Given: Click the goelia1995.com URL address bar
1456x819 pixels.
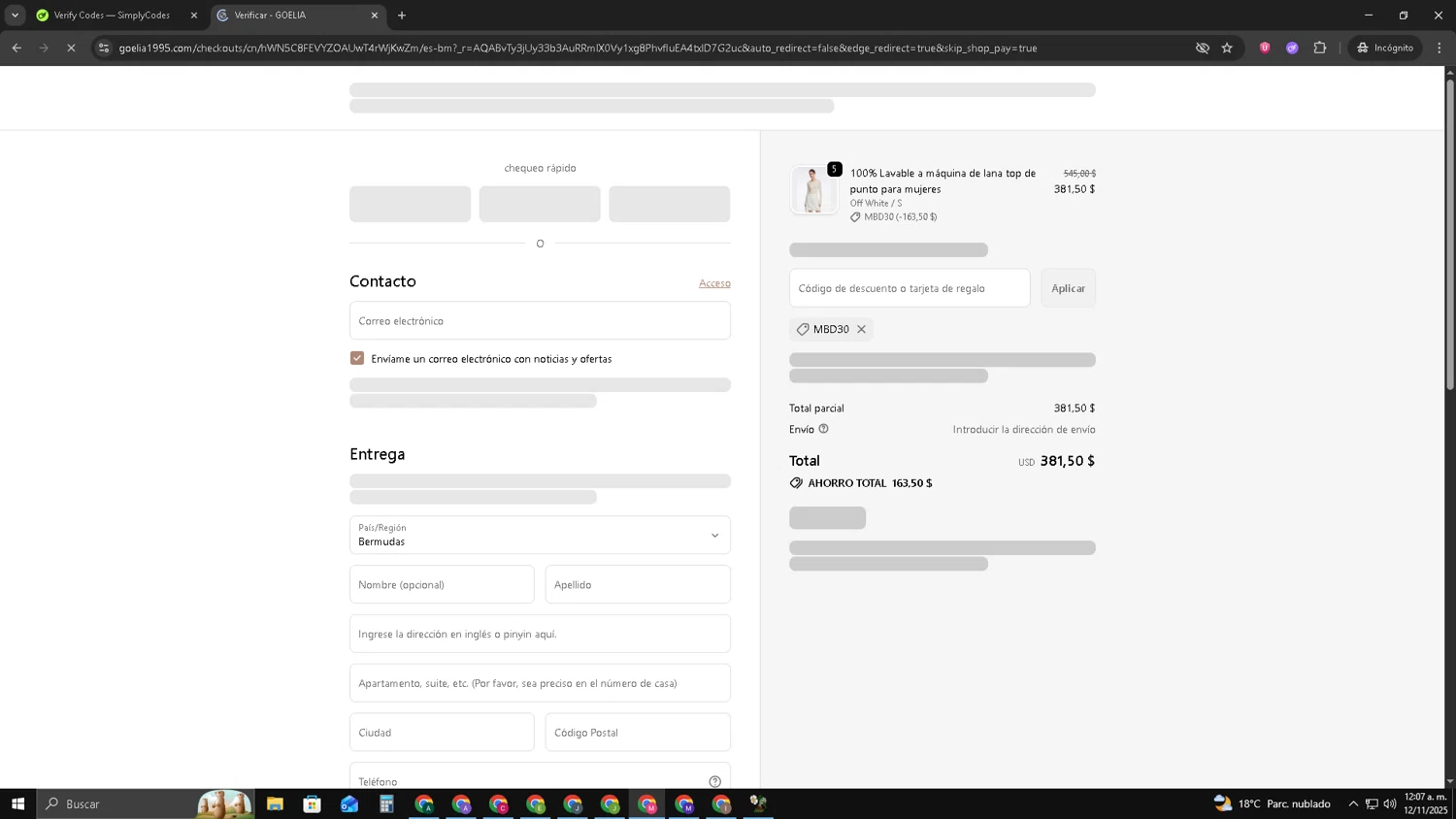Looking at the screenshot, I should 578,48.
